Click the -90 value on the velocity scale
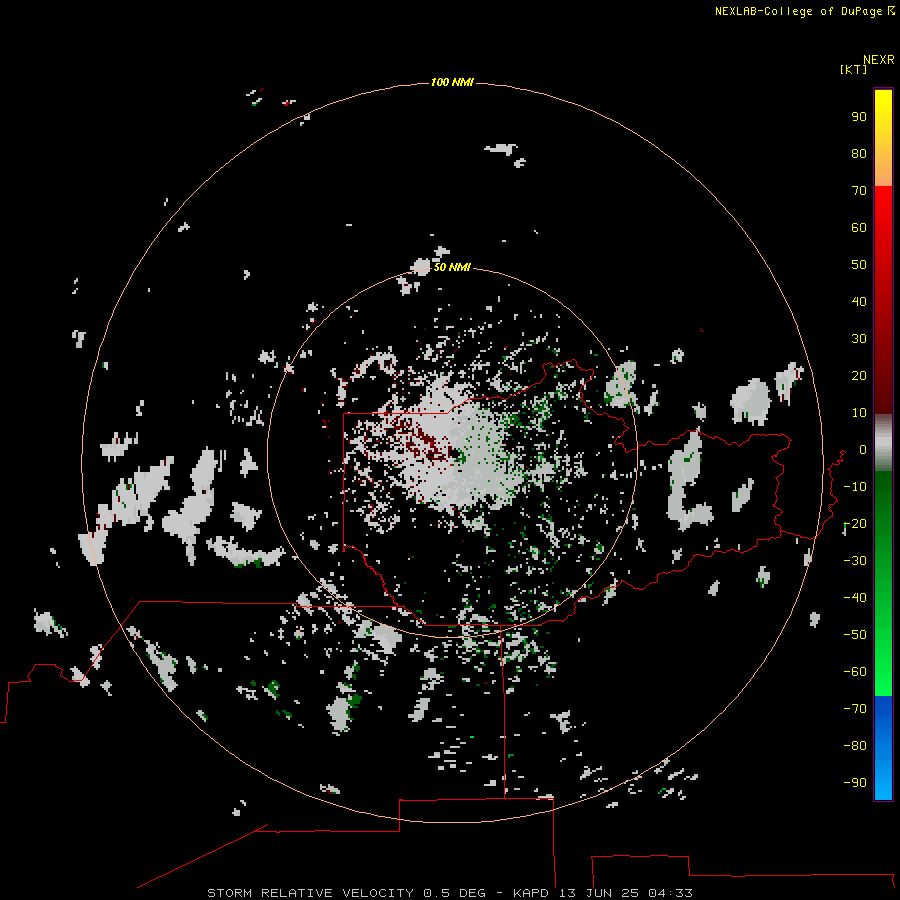 tap(855, 783)
